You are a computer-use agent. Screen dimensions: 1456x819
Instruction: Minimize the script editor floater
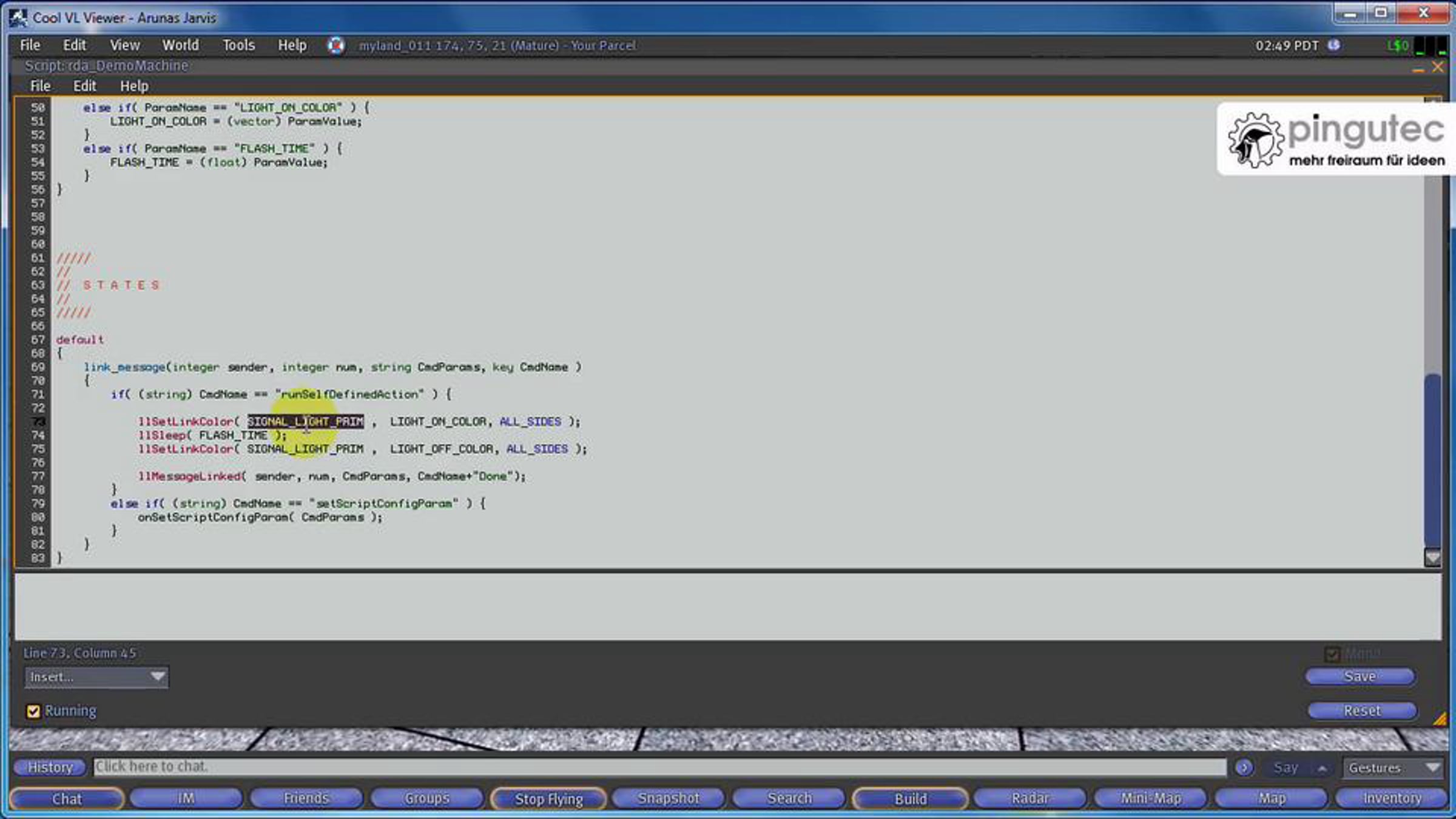click(1418, 69)
